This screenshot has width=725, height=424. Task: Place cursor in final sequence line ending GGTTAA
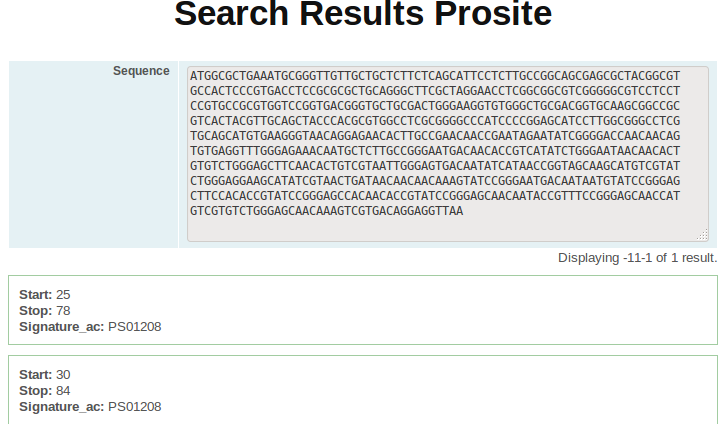(x=326, y=211)
